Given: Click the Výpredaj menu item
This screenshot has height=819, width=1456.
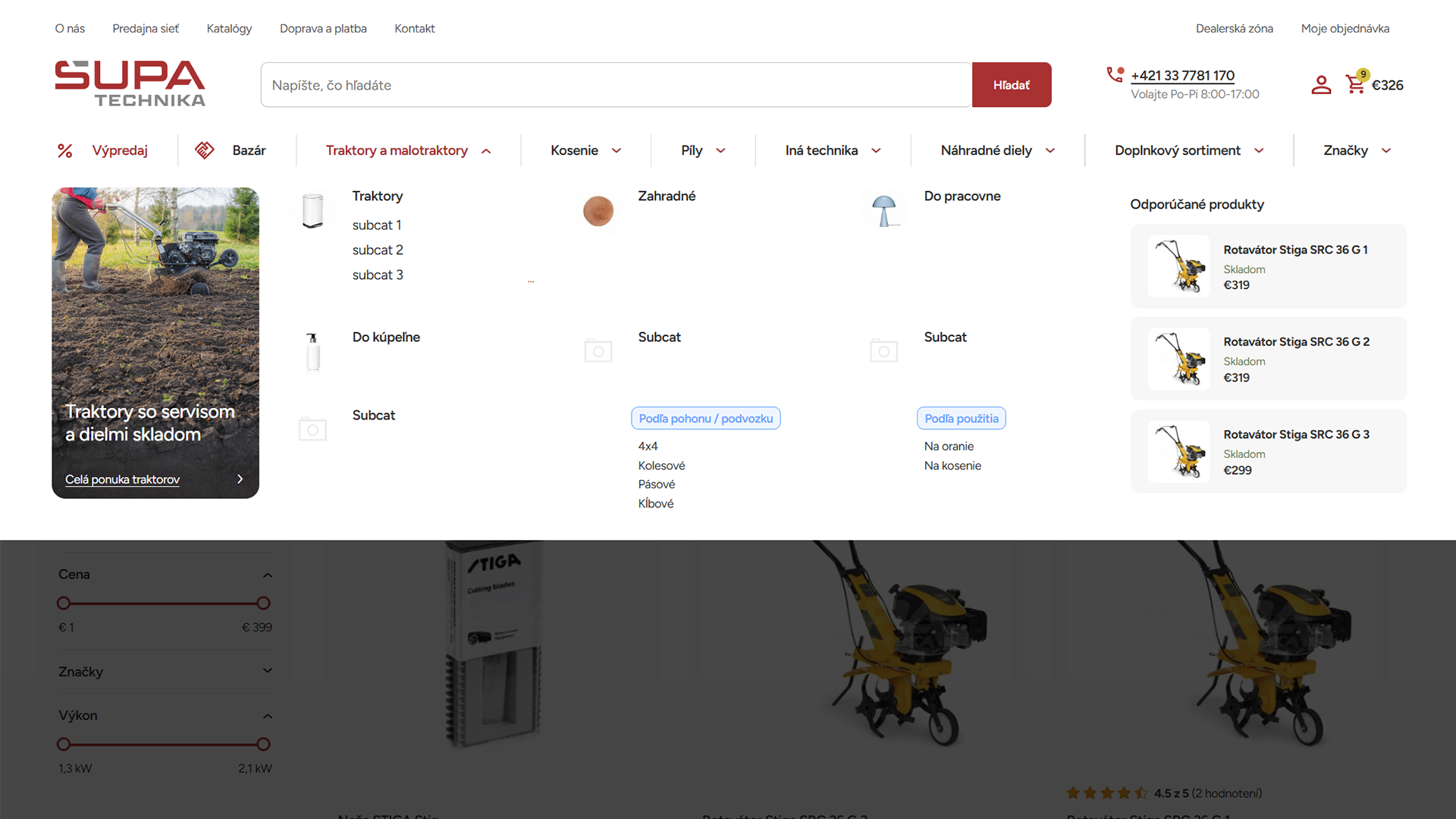Looking at the screenshot, I should [120, 151].
